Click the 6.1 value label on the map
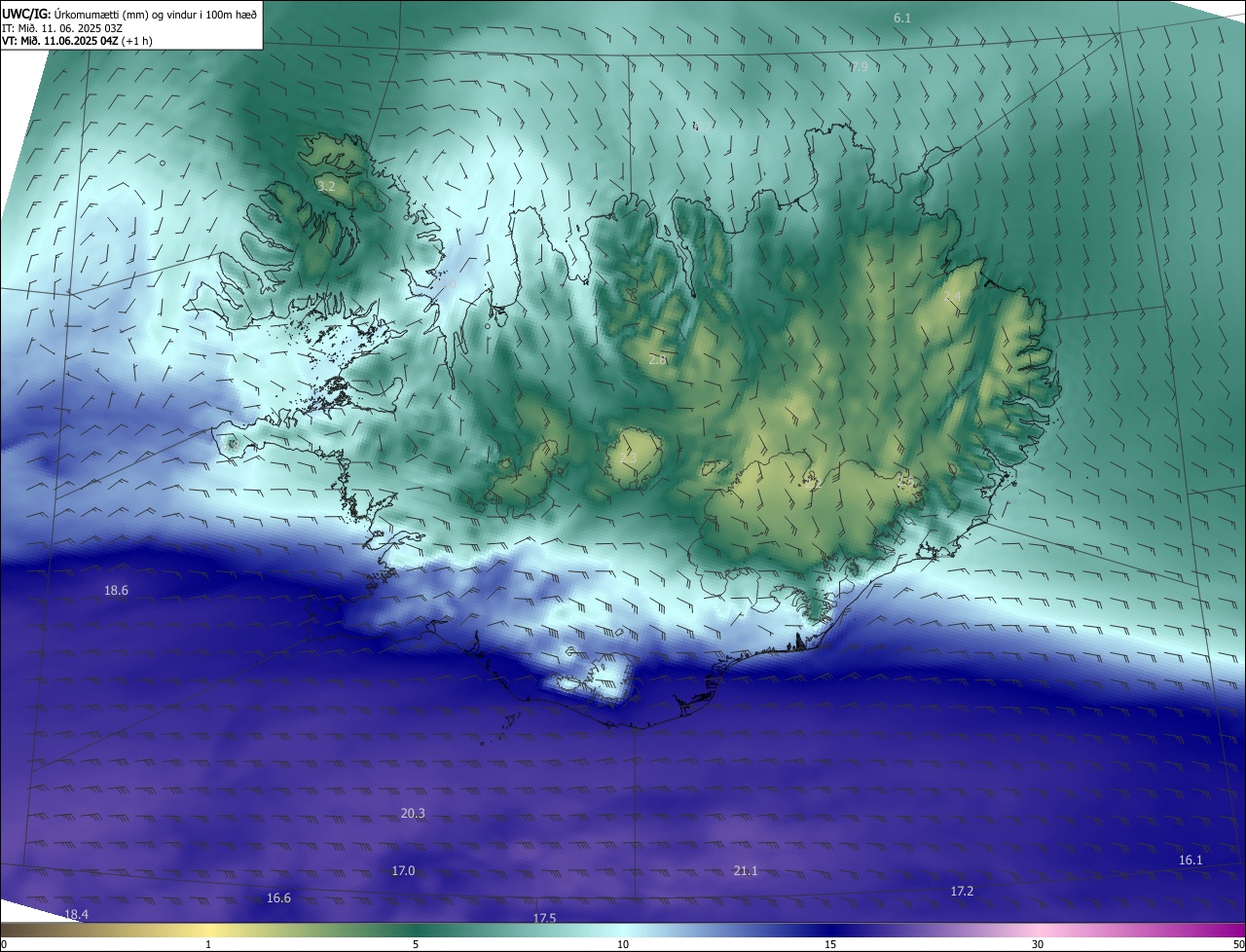This screenshot has height=952, width=1246. [x=902, y=18]
